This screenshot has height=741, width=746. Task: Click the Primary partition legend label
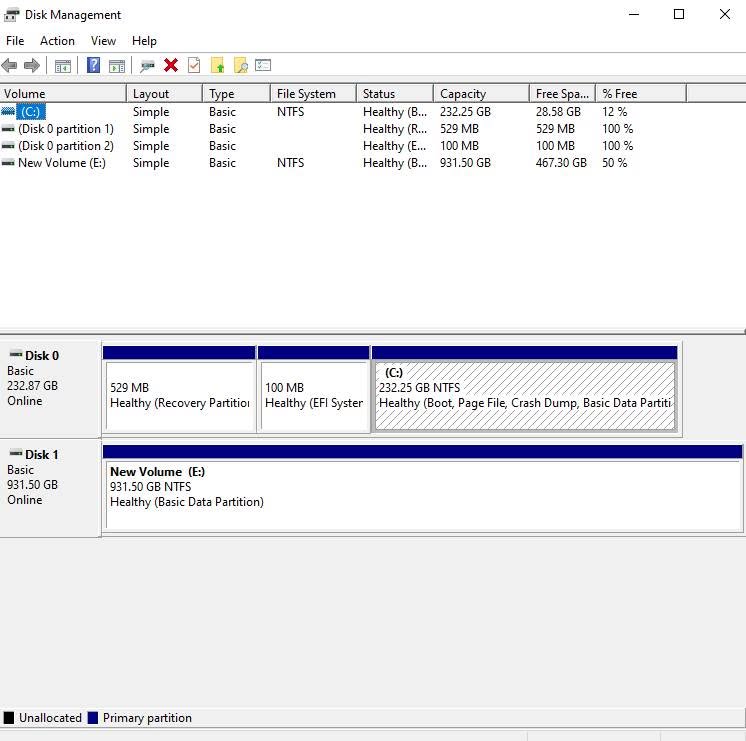(147, 718)
